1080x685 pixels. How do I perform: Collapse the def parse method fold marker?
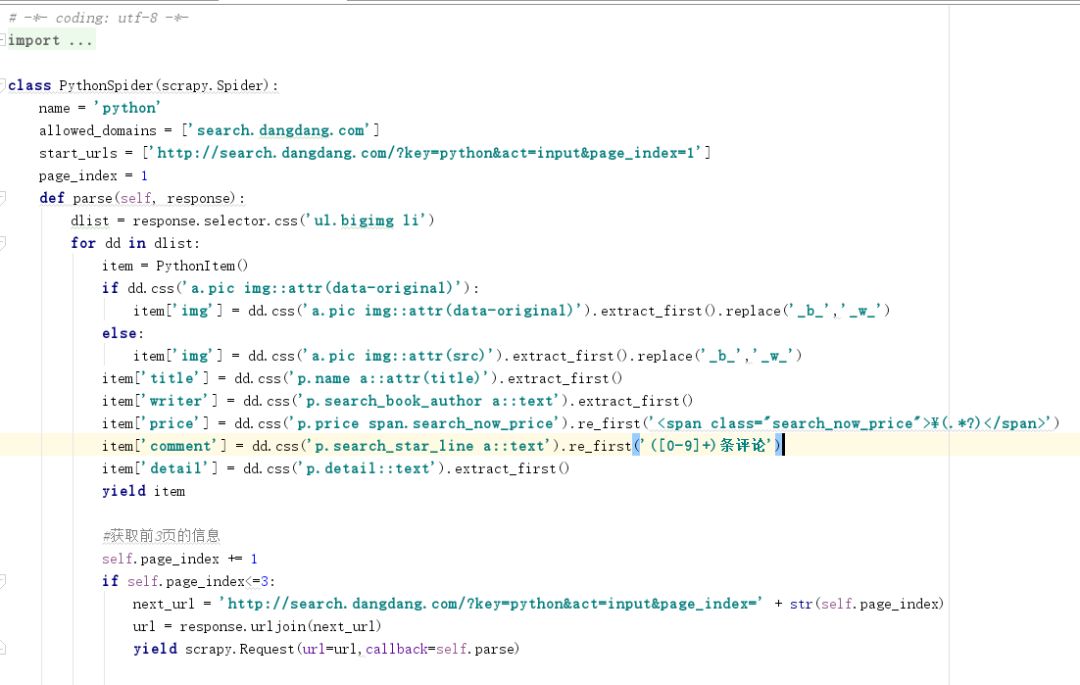[x=3, y=198]
